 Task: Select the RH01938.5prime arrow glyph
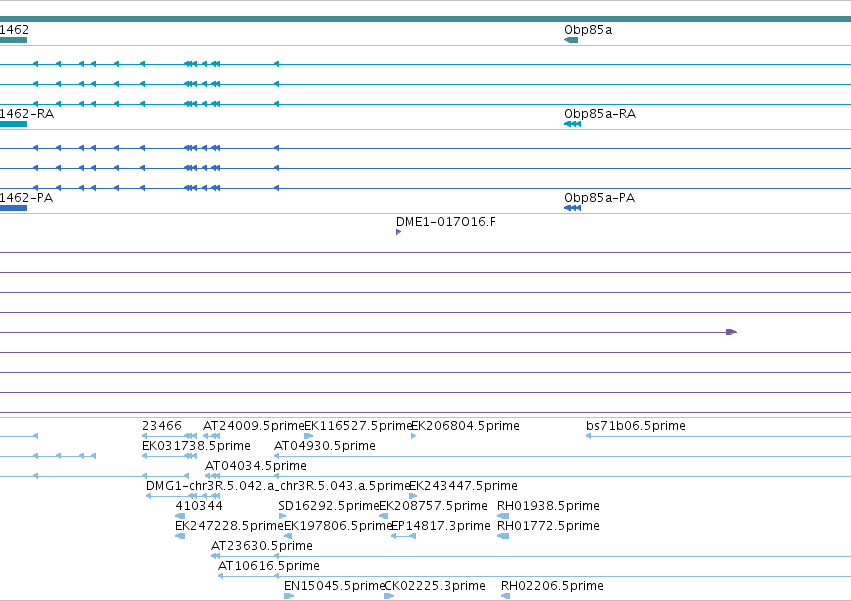[x=503, y=516]
